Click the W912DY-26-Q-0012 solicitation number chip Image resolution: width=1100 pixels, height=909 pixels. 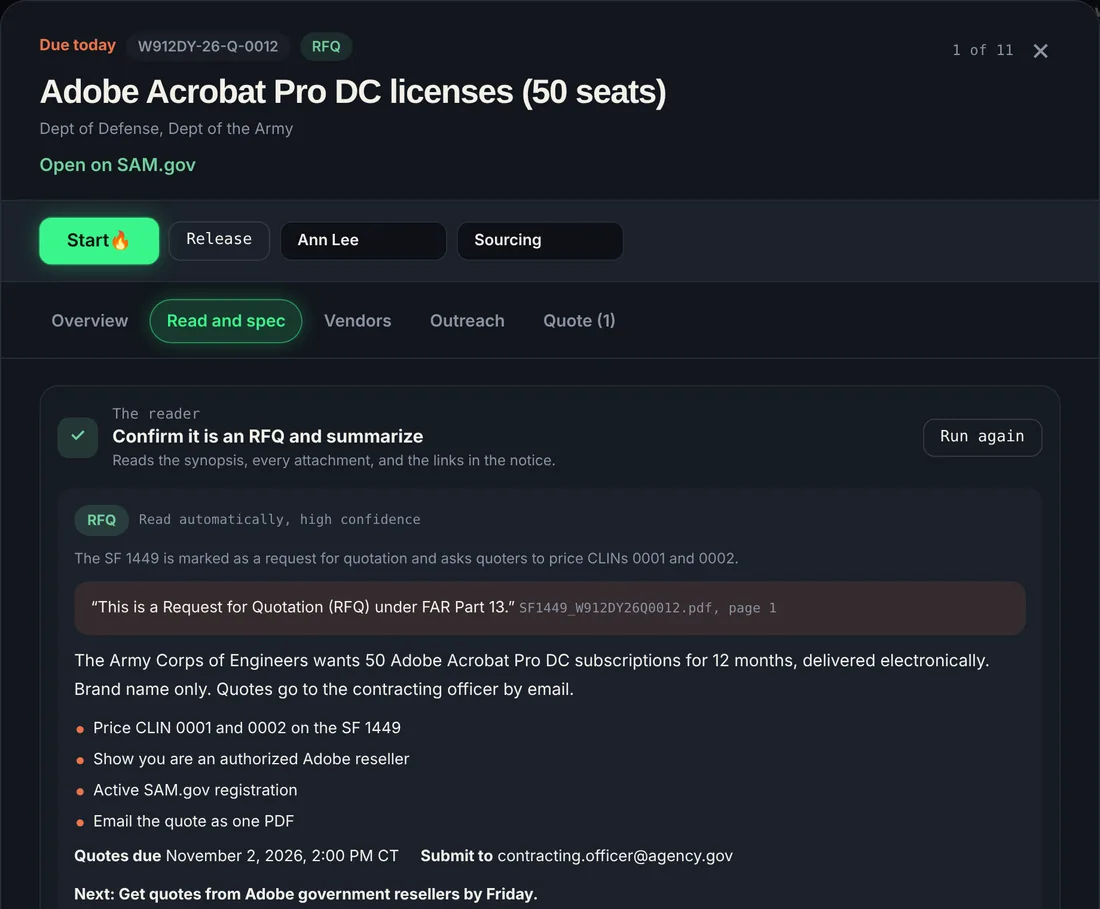click(208, 46)
